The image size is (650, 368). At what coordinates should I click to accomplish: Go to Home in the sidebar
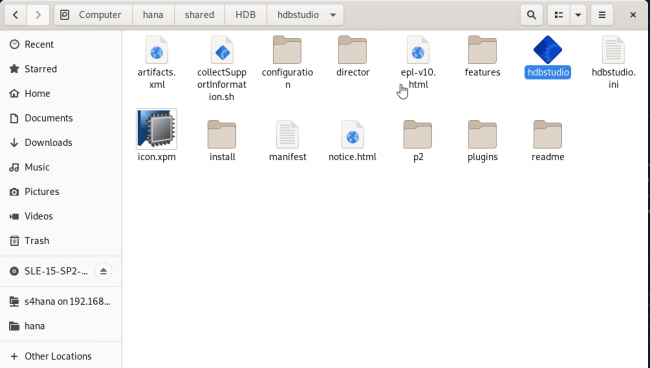point(61,93)
